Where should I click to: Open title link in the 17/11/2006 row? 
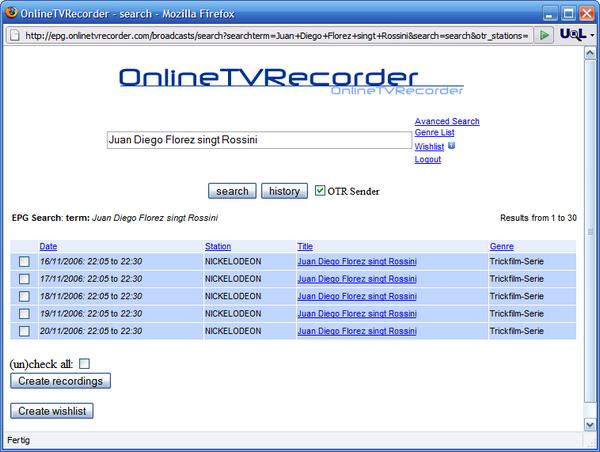[357, 279]
